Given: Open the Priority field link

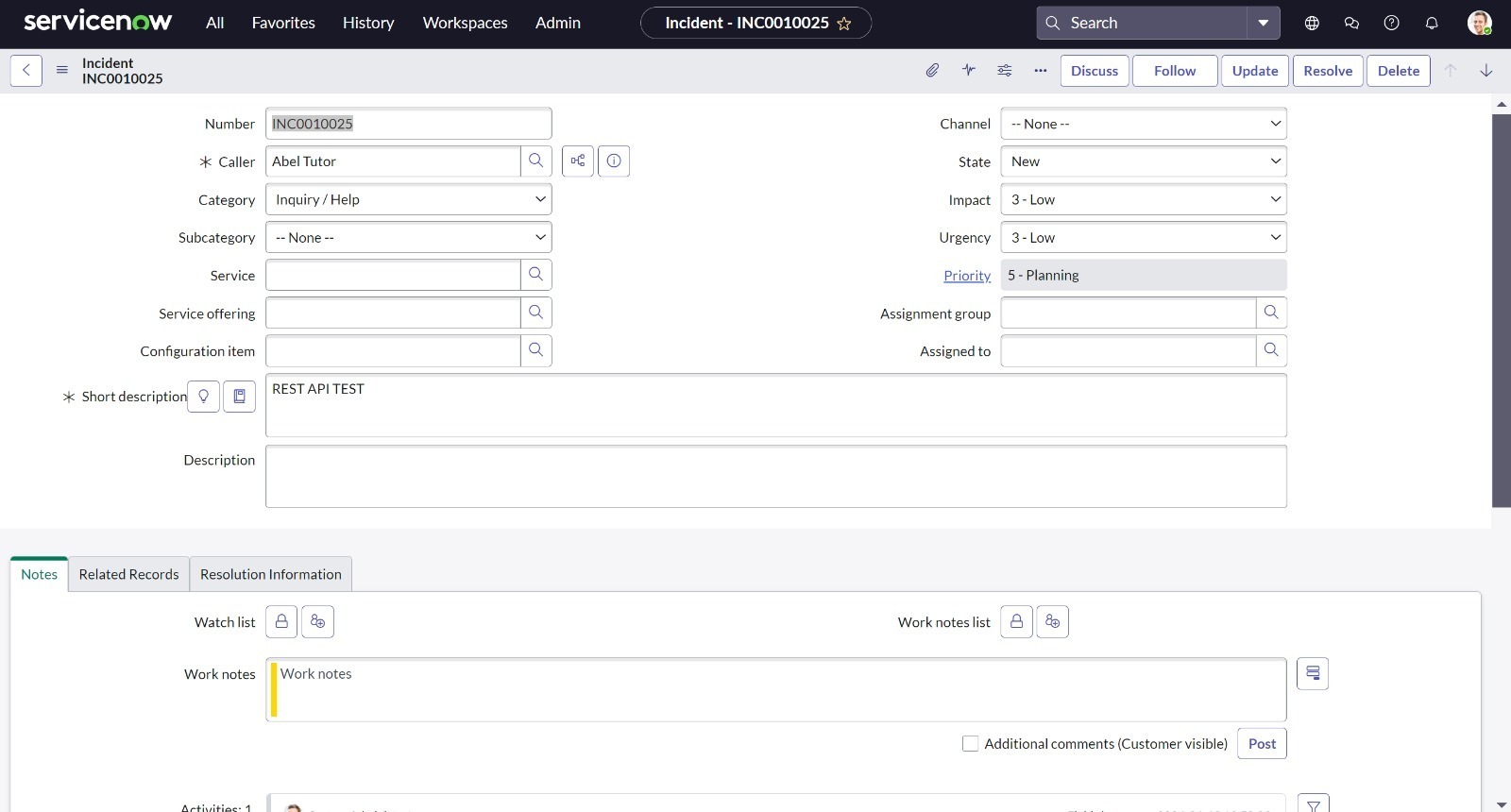Looking at the screenshot, I should tap(967, 276).
